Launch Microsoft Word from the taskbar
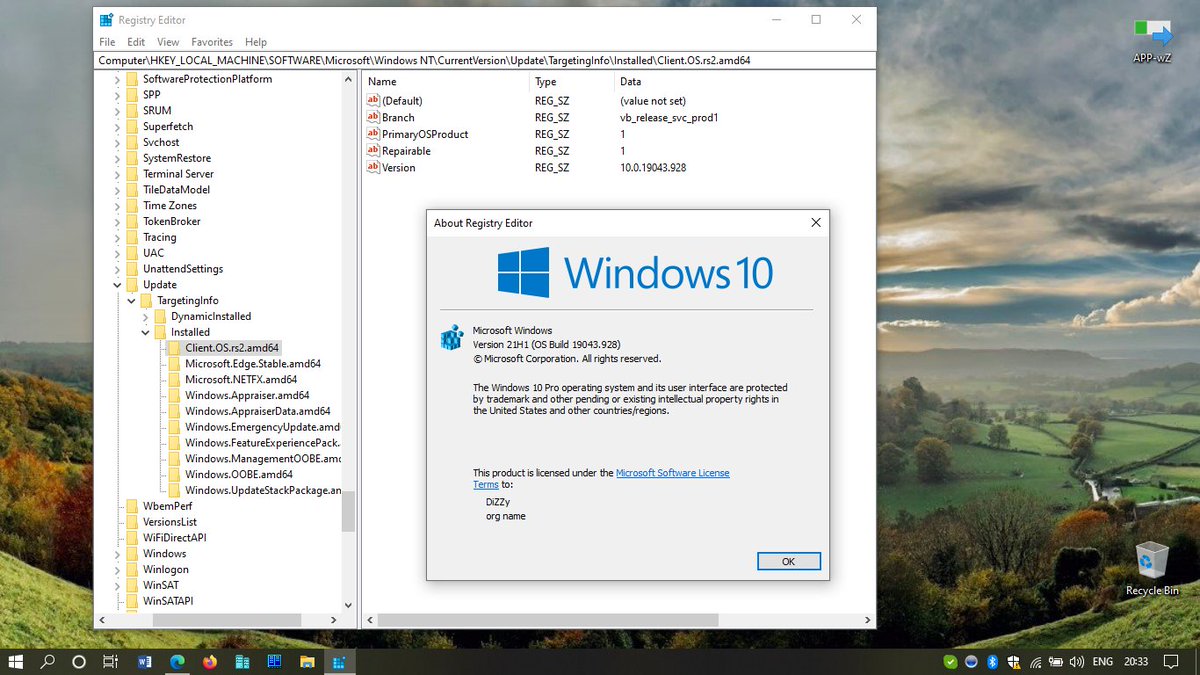Screen dimensions: 1200x675 point(144,662)
